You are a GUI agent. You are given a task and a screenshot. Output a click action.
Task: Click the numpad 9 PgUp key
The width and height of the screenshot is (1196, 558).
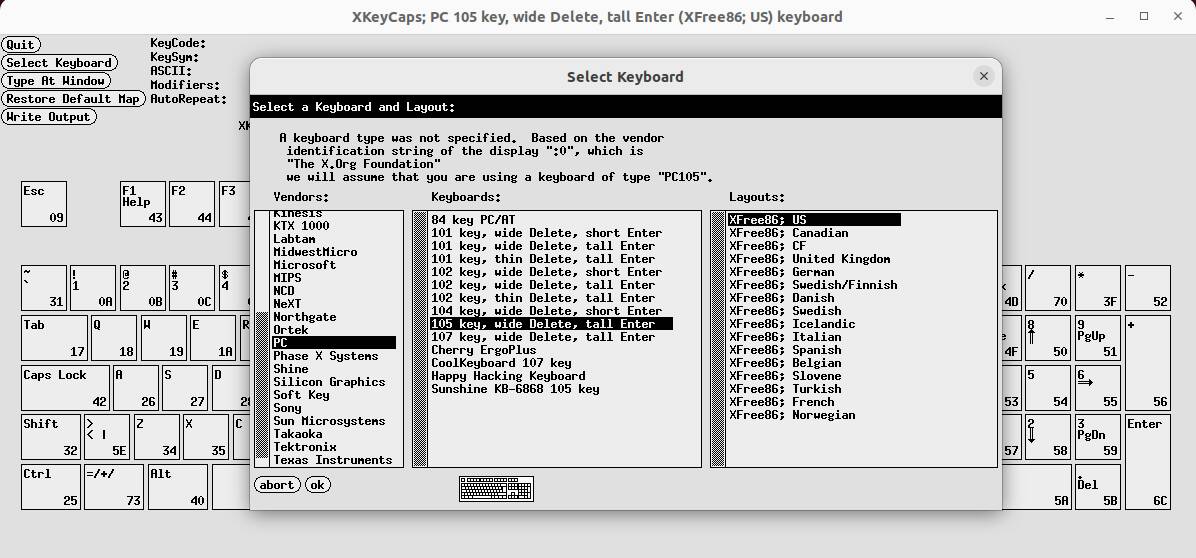click(1098, 338)
